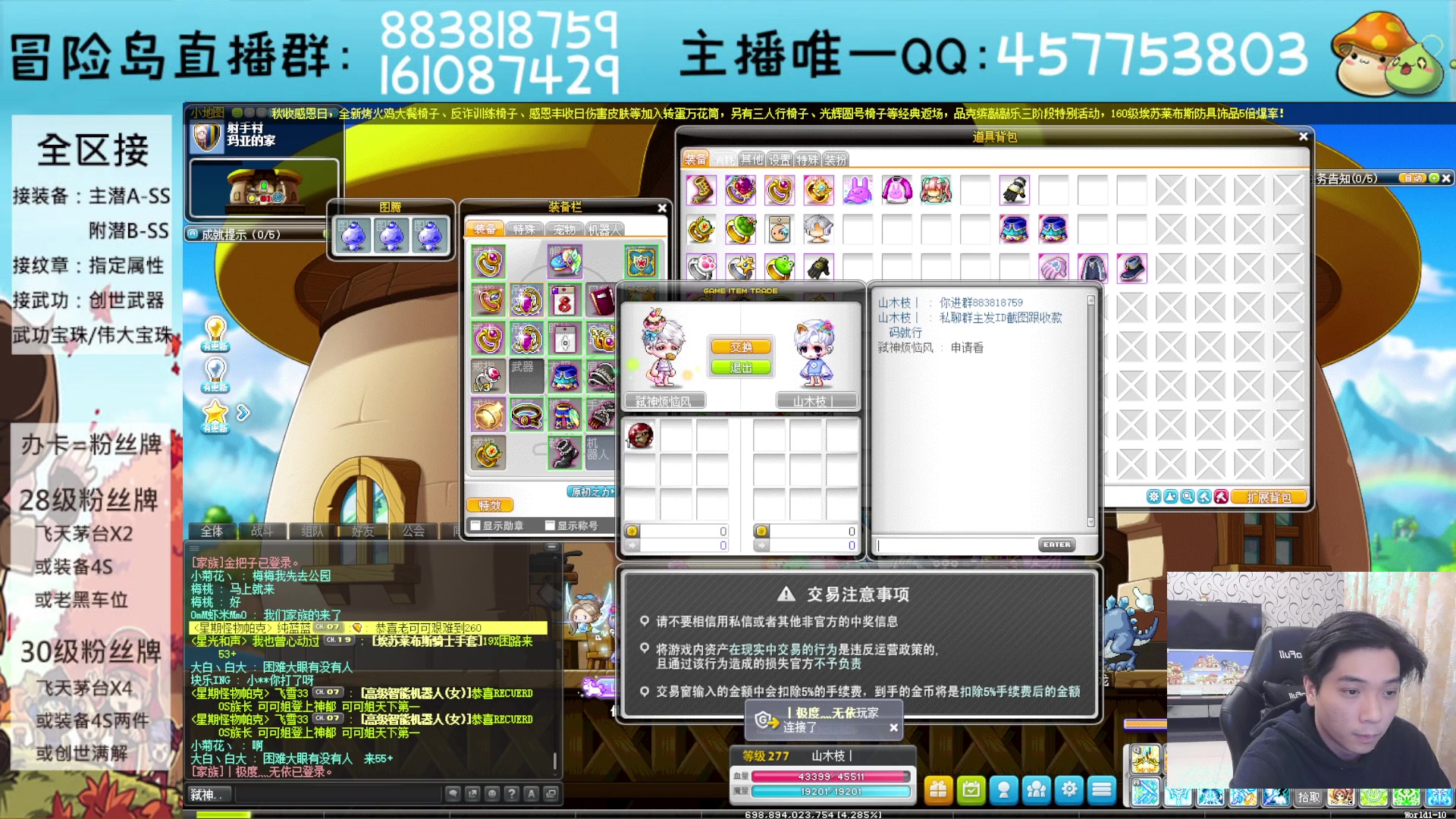1456x819 pixels.
Task: Select the 公会 chat tab
Action: pos(413,531)
